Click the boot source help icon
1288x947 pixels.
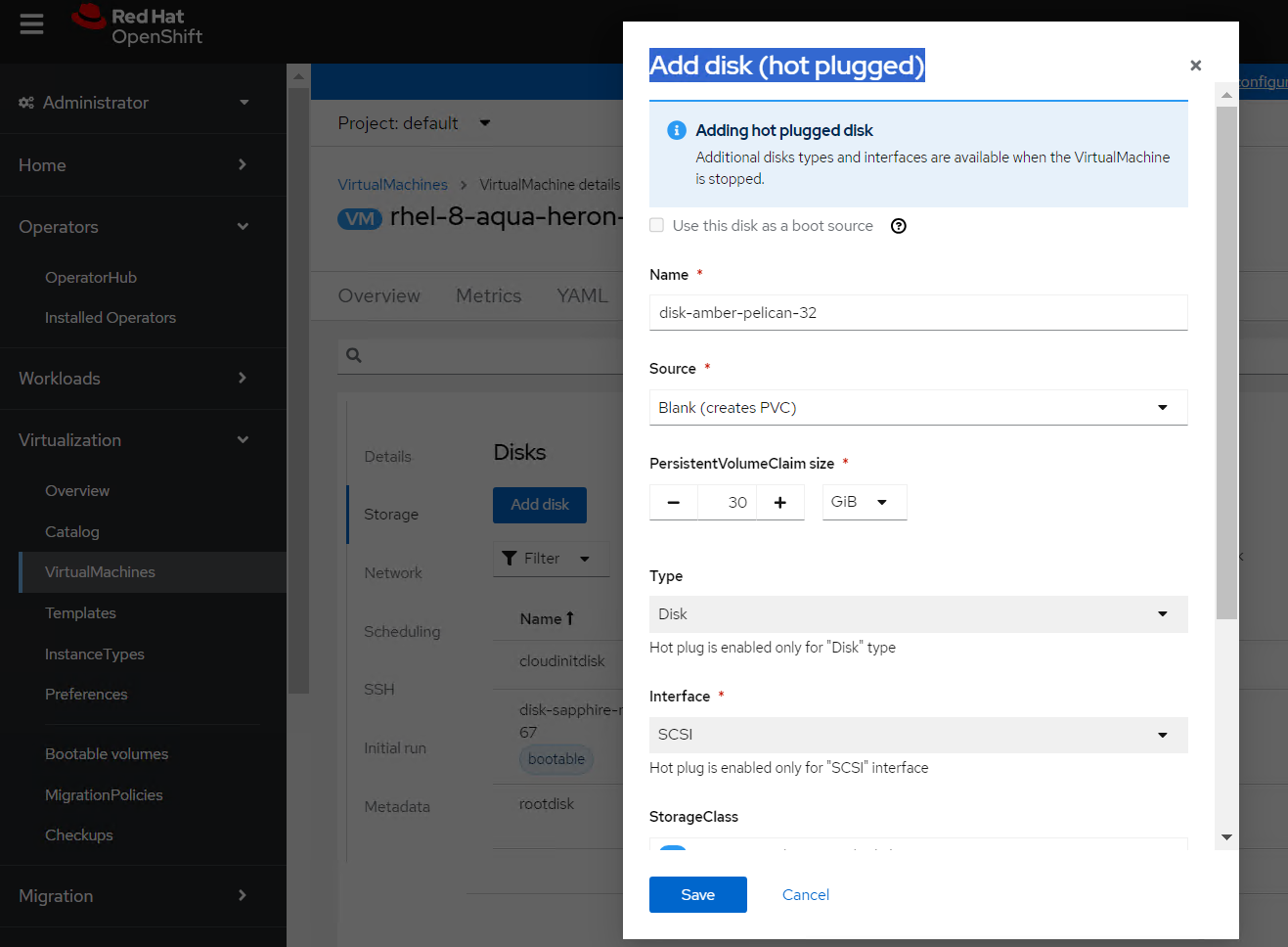tap(899, 226)
